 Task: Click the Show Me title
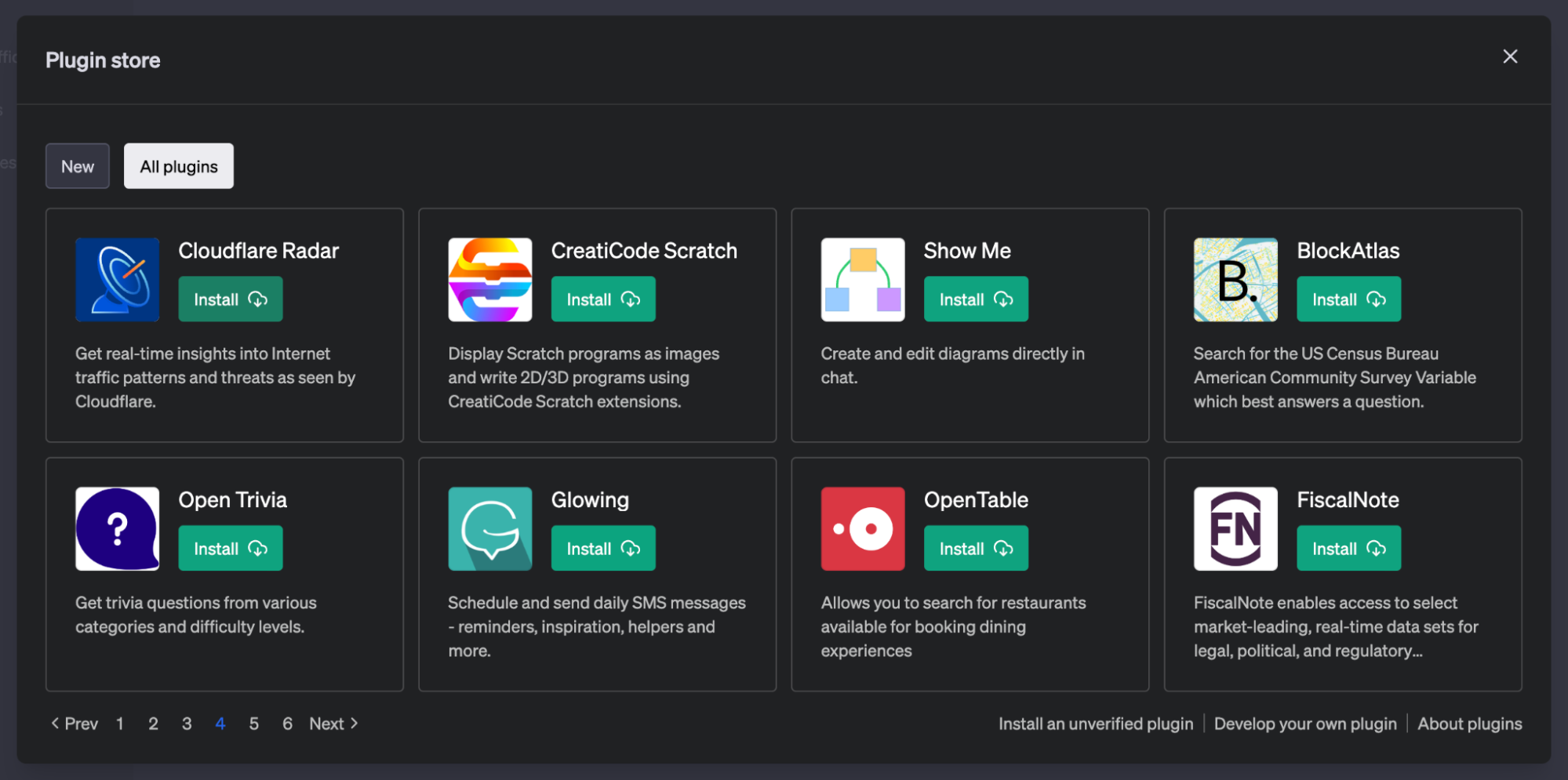pos(967,251)
